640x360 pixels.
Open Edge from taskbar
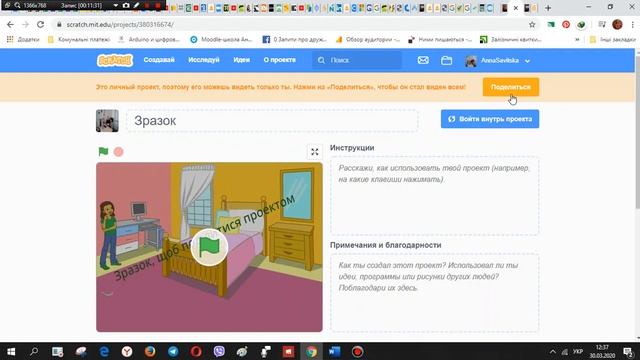point(104,351)
